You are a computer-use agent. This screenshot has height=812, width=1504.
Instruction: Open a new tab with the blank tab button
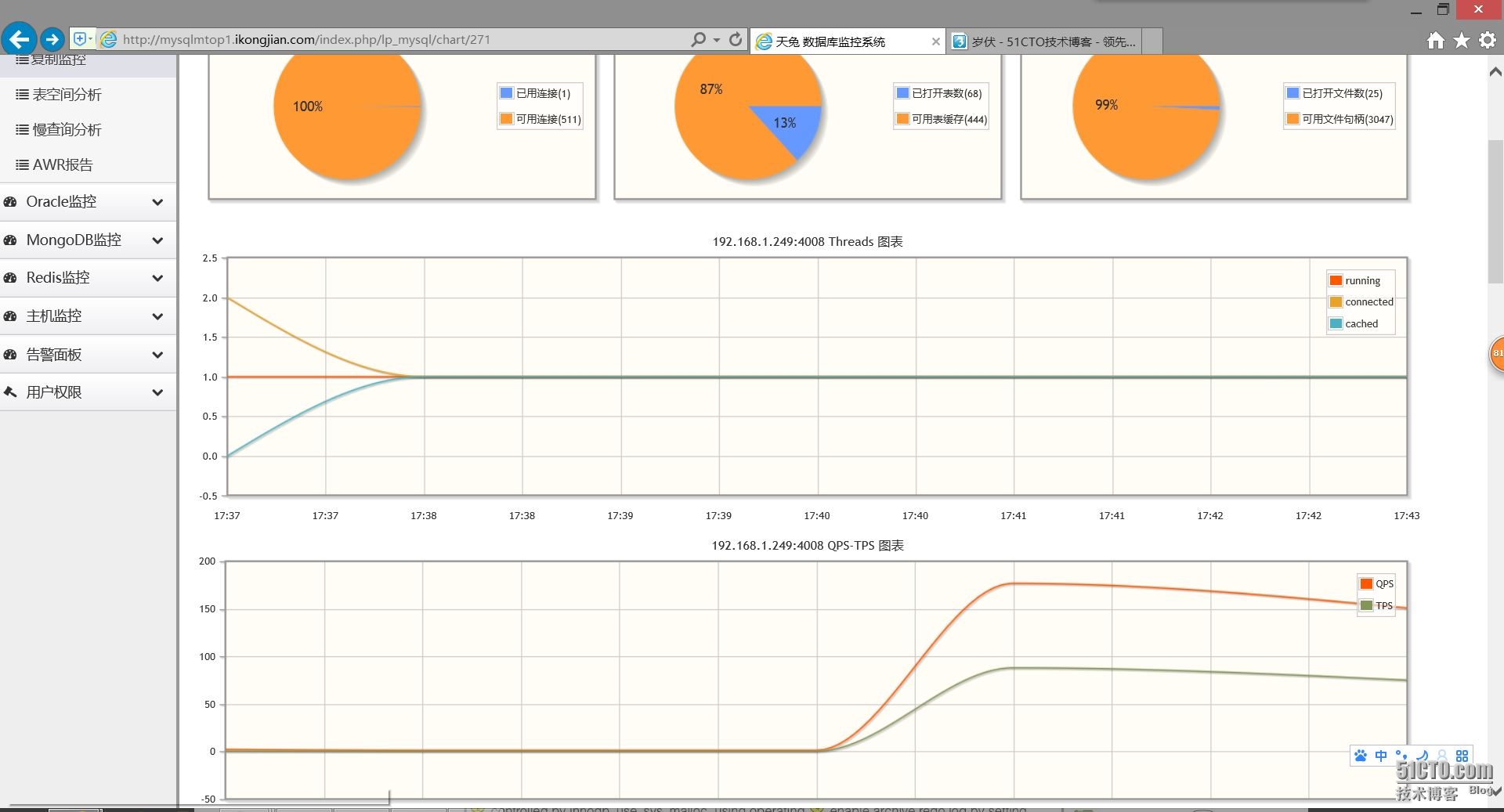tap(1151, 42)
